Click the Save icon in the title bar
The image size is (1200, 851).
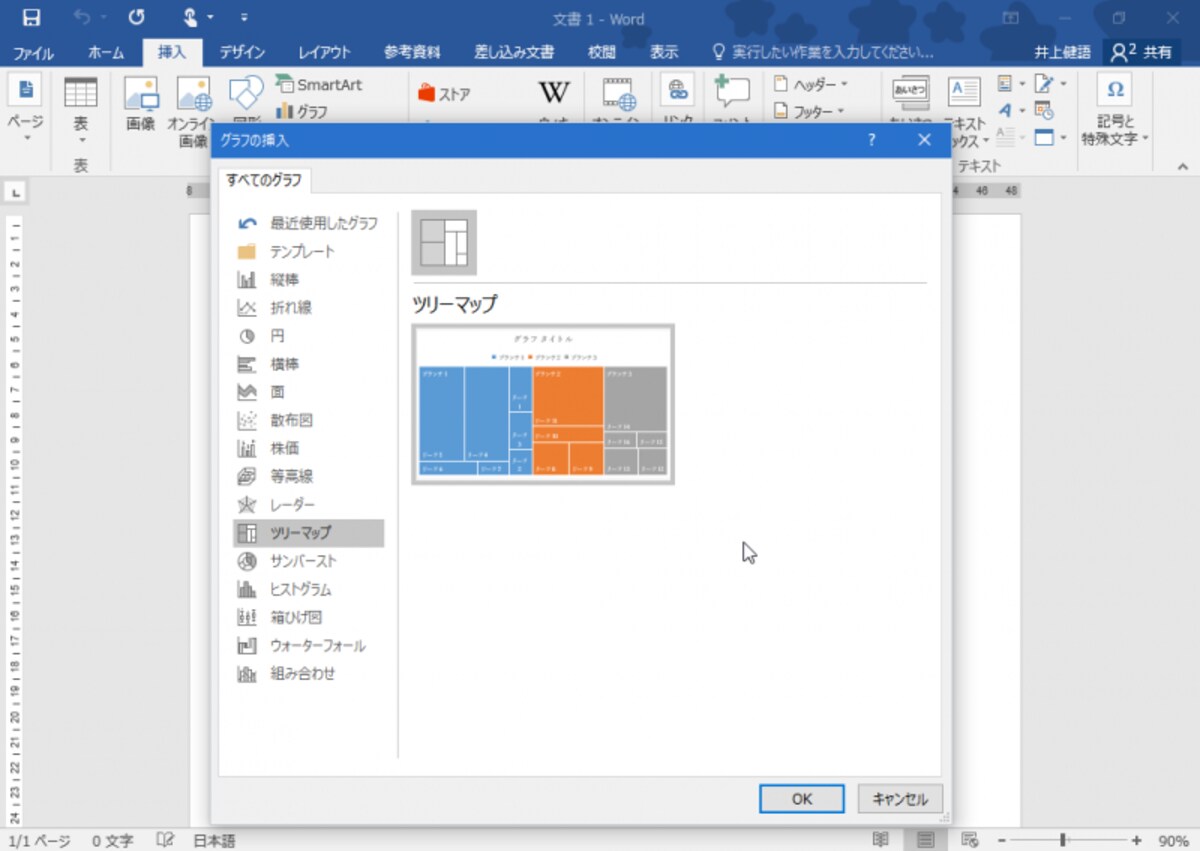pyautogui.click(x=31, y=18)
